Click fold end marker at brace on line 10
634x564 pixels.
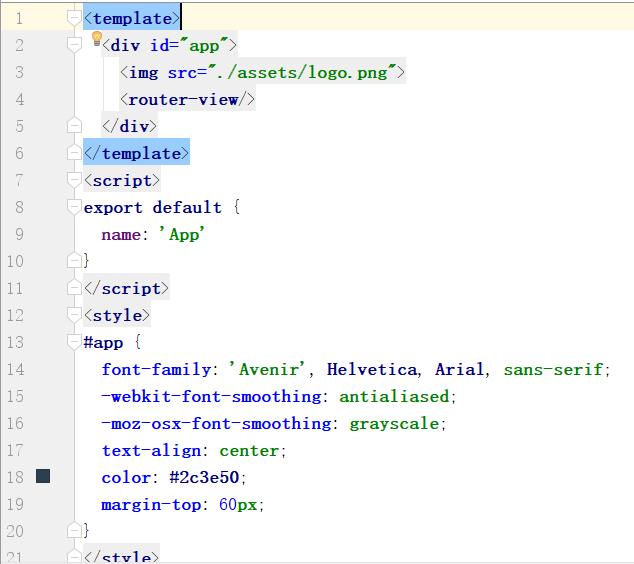[74, 261]
